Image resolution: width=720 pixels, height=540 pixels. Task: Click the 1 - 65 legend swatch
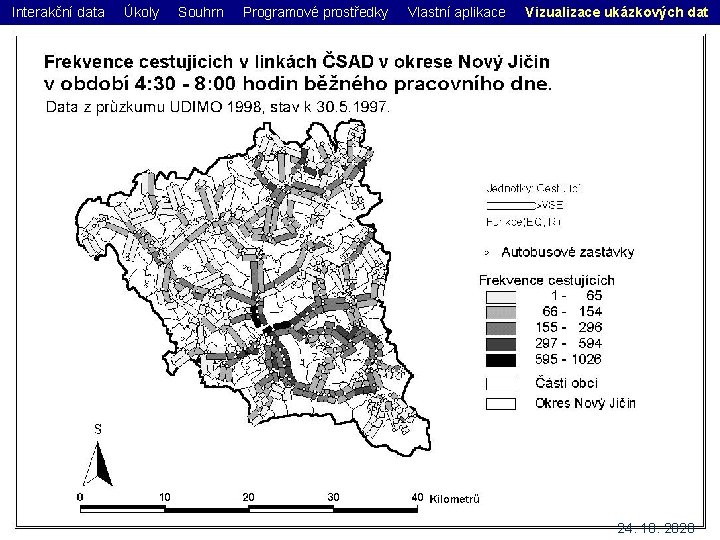501,297
